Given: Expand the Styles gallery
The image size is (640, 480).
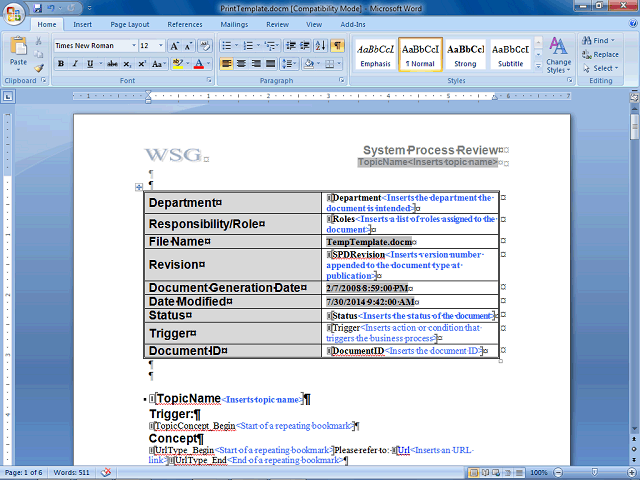Looking at the screenshot, I should click(x=538, y=66).
